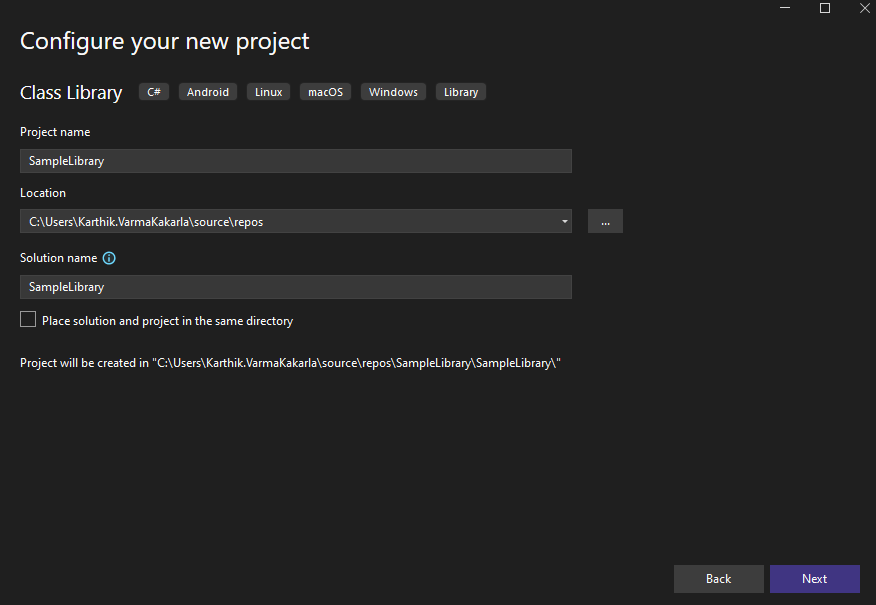This screenshot has width=876, height=605.
Task: Maximize the dialog window
Action: [825, 8]
